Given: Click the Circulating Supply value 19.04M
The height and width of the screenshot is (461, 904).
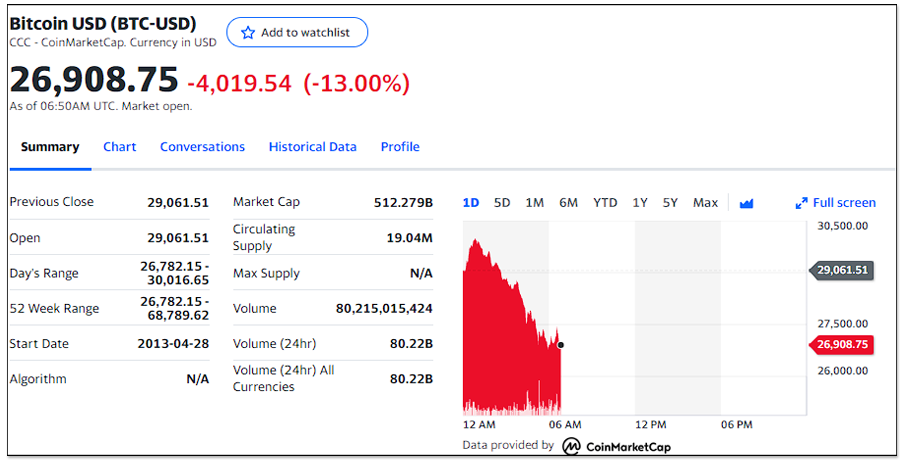Looking at the screenshot, I should pos(409,238).
